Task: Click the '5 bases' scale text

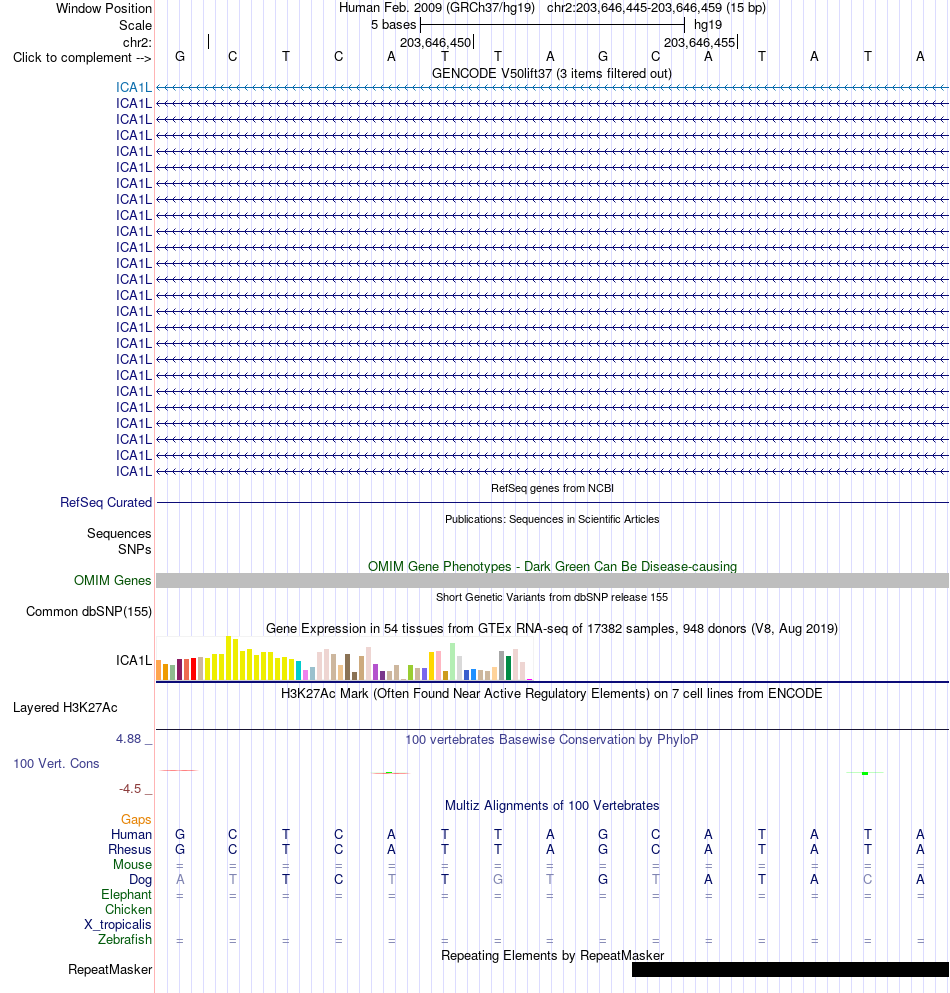Action: click(x=393, y=25)
